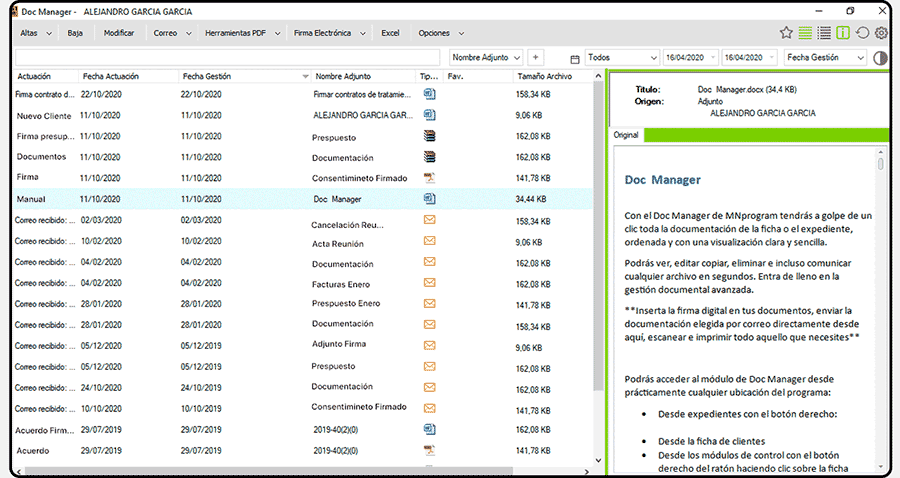Click the 'Firmar contratos de tratamie...' cell
This screenshot has width=900, height=478.
[362, 94]
